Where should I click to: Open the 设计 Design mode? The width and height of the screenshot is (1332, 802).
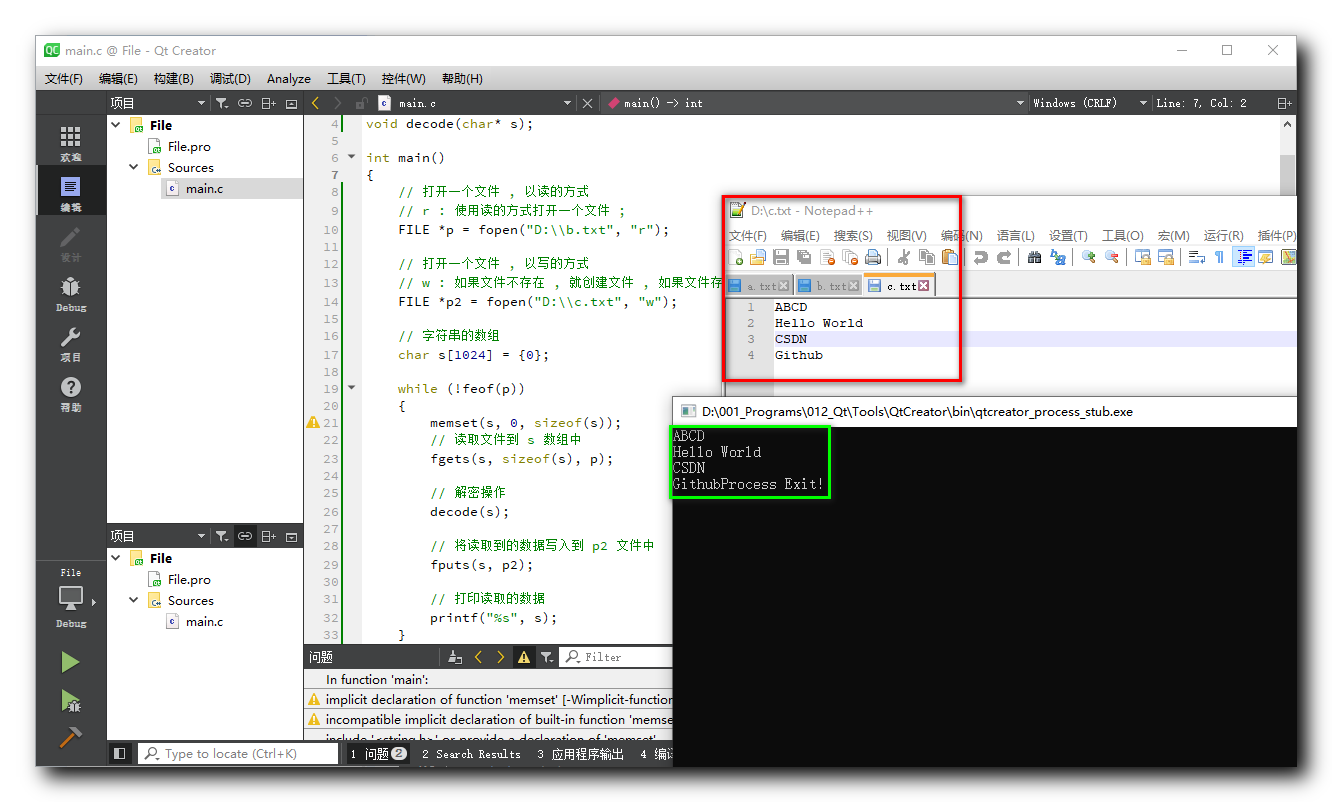[70, 244]
